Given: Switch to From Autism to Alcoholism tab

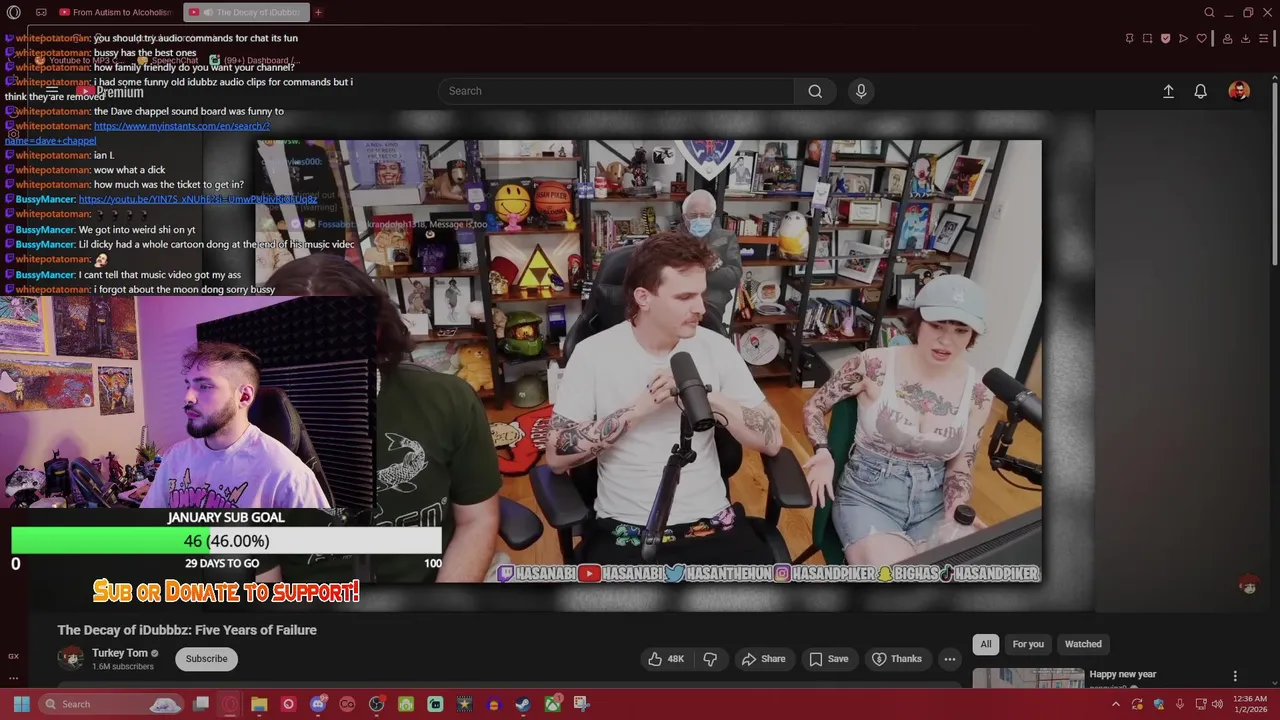Looking at the screenshot, I should (115, 12).
